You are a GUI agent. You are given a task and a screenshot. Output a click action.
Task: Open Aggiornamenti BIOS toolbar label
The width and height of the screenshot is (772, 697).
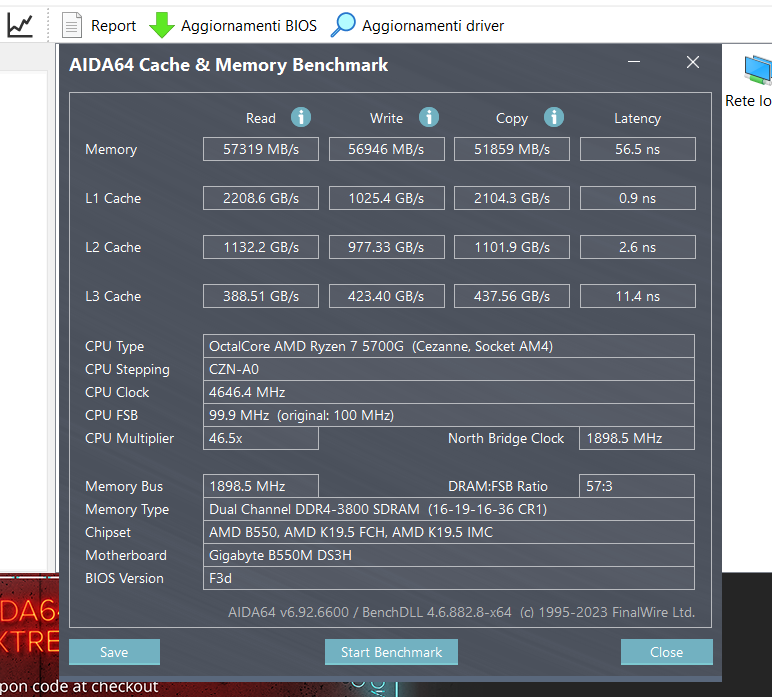pos(249,26)
